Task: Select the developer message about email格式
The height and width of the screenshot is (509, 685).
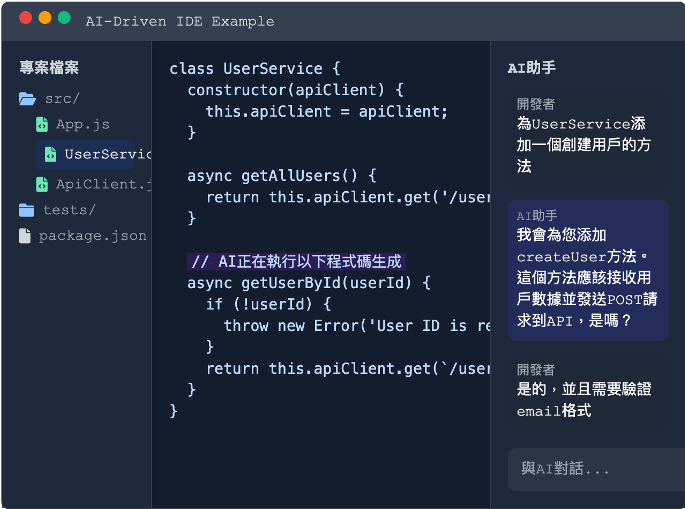Action: (x=588, y=391)
